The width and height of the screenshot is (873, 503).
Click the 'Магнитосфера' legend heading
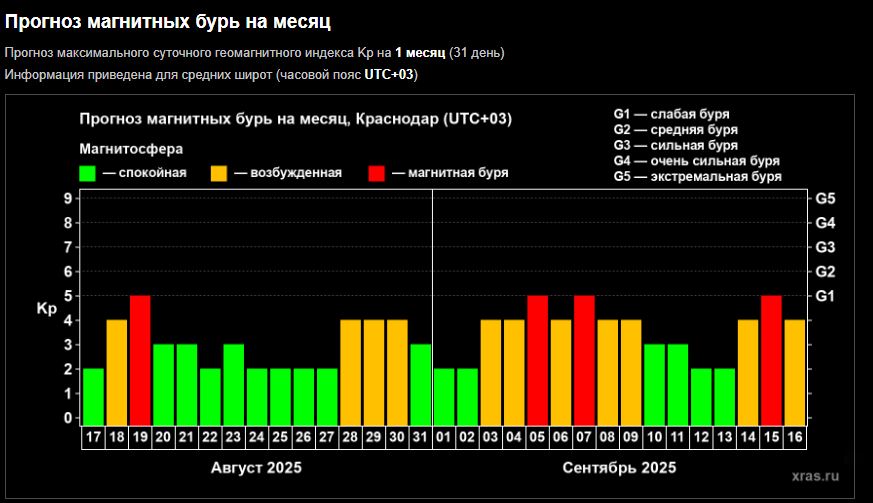131,149
